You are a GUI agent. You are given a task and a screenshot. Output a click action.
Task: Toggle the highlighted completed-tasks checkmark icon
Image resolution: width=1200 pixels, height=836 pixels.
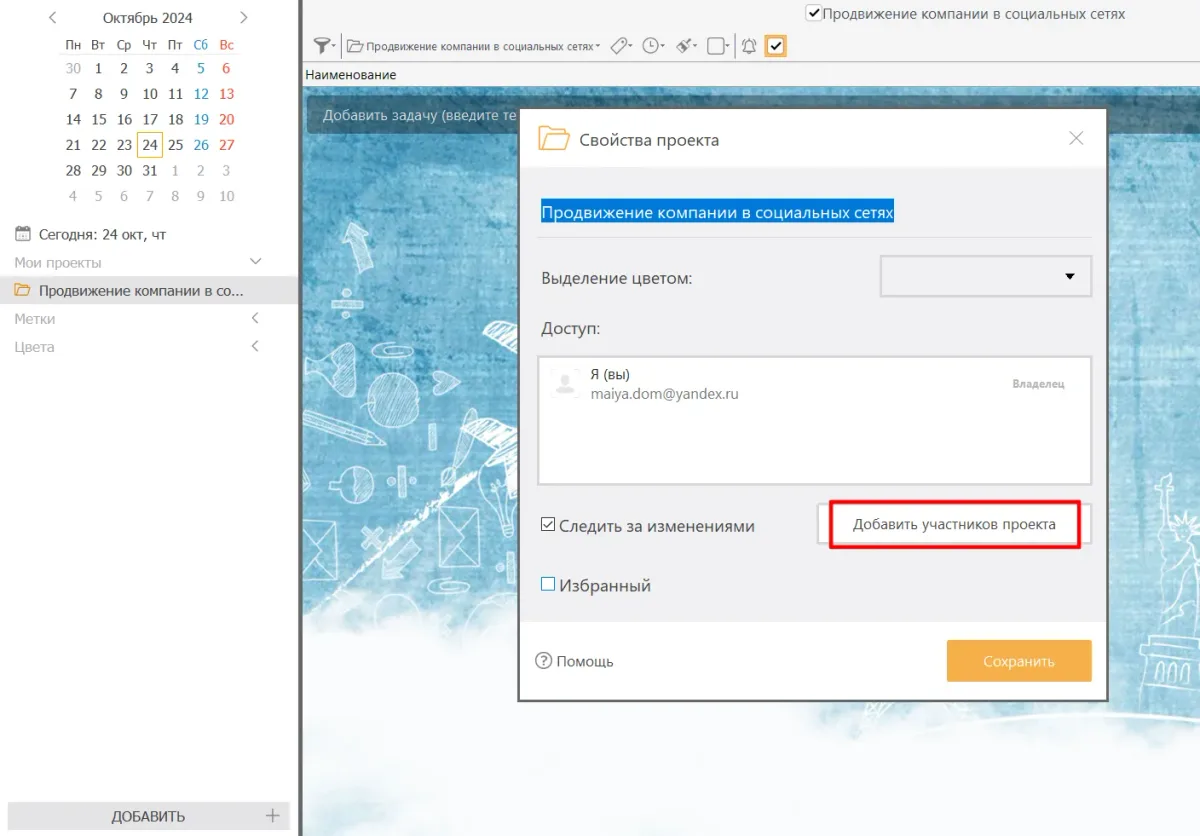(775, 46)
